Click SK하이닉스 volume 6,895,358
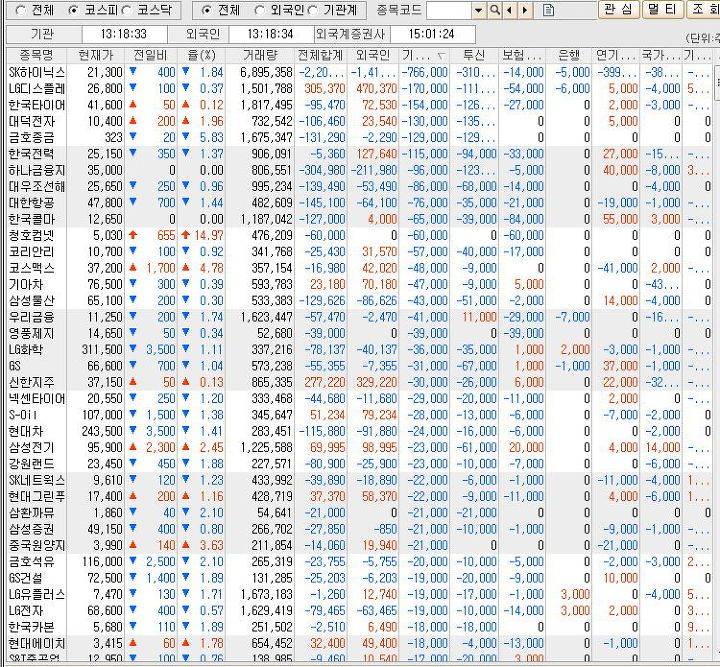The image size is (720, 667). 266,73
